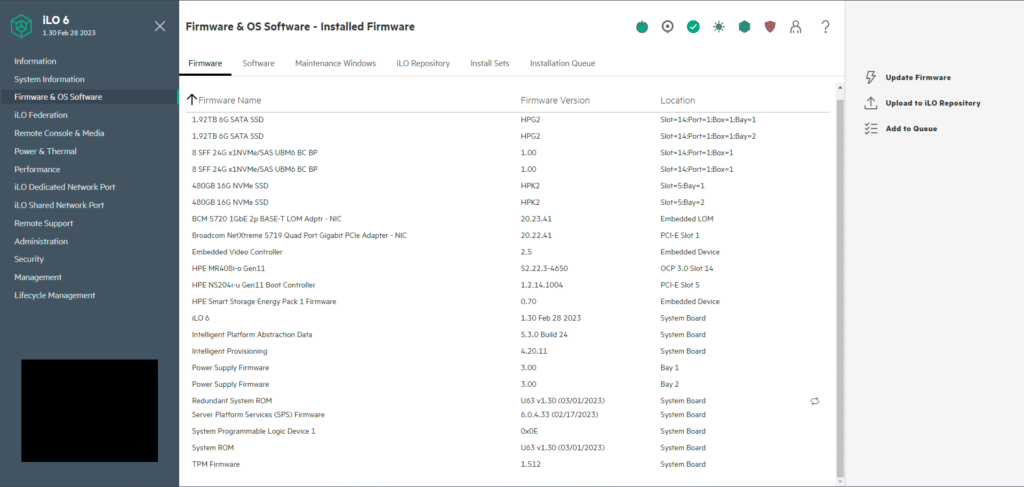Open Power & Thermal in sidebar

pos(46,151)
